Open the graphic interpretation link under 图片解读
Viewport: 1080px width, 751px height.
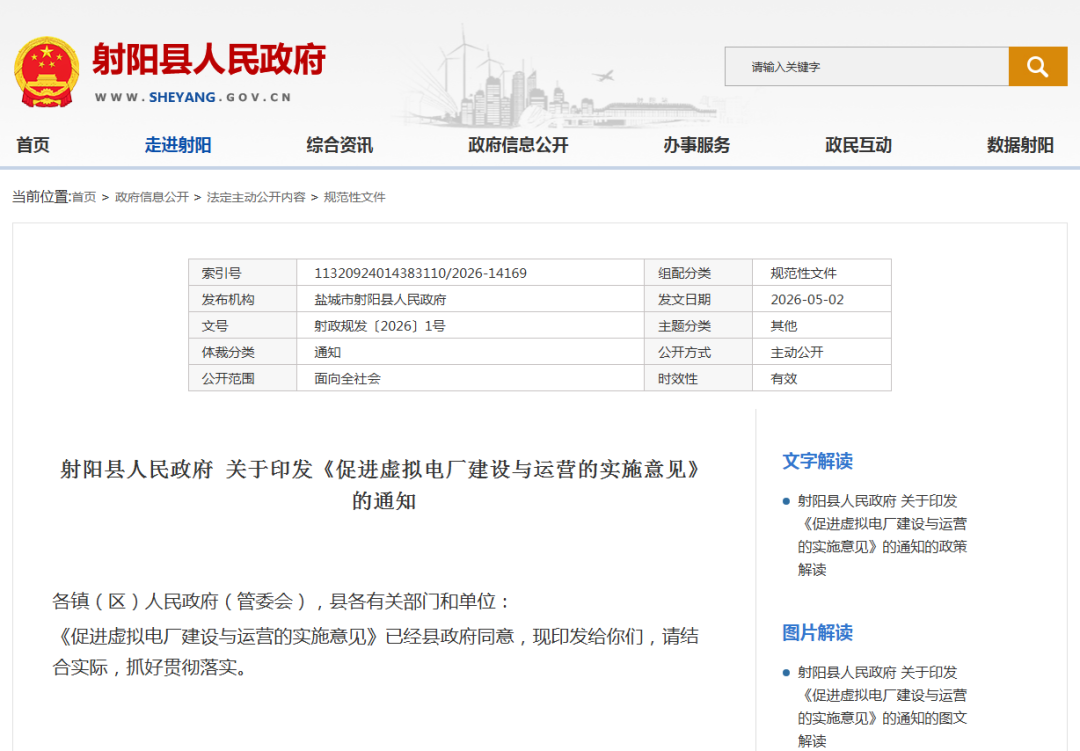(x=882, y=706)
